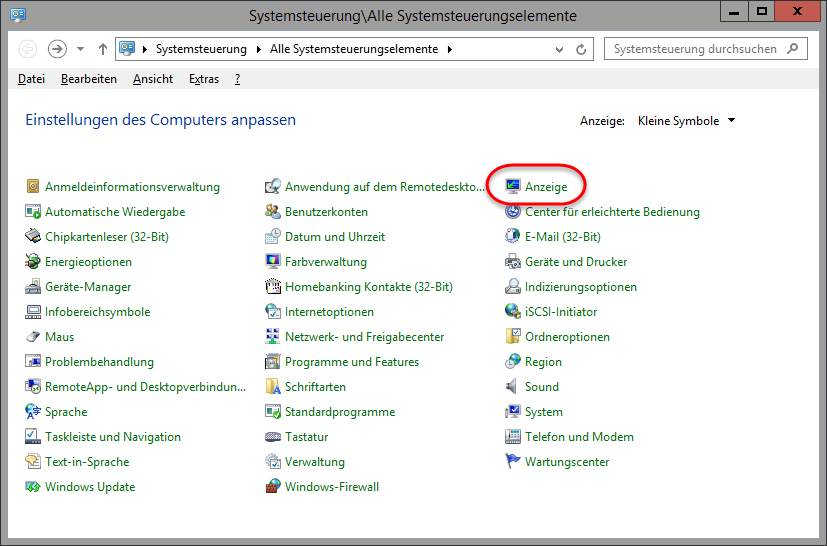Click the Ordneroptionen folder icon
Screen dimensions: 827x546
pyautogui.click(x=513, y=337)
